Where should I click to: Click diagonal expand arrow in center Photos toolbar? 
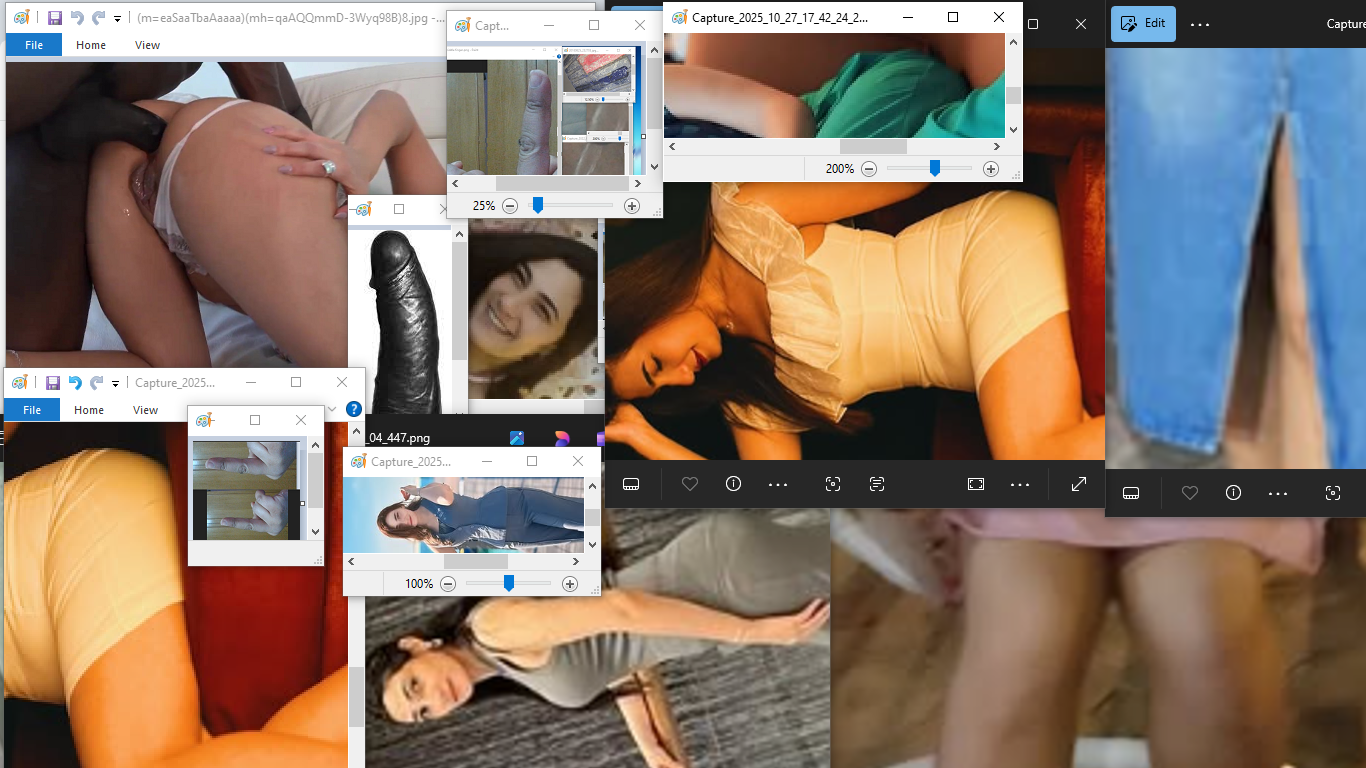[1079, 484]
